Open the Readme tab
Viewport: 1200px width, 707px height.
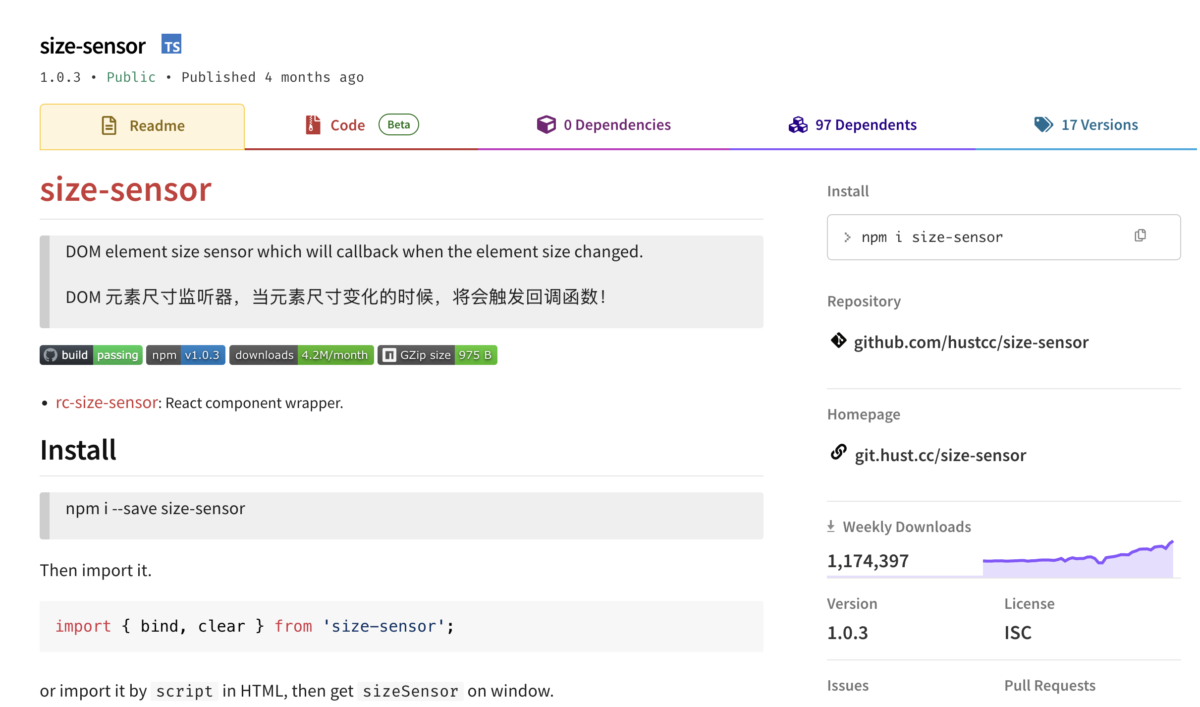click(x=142, y=126)
